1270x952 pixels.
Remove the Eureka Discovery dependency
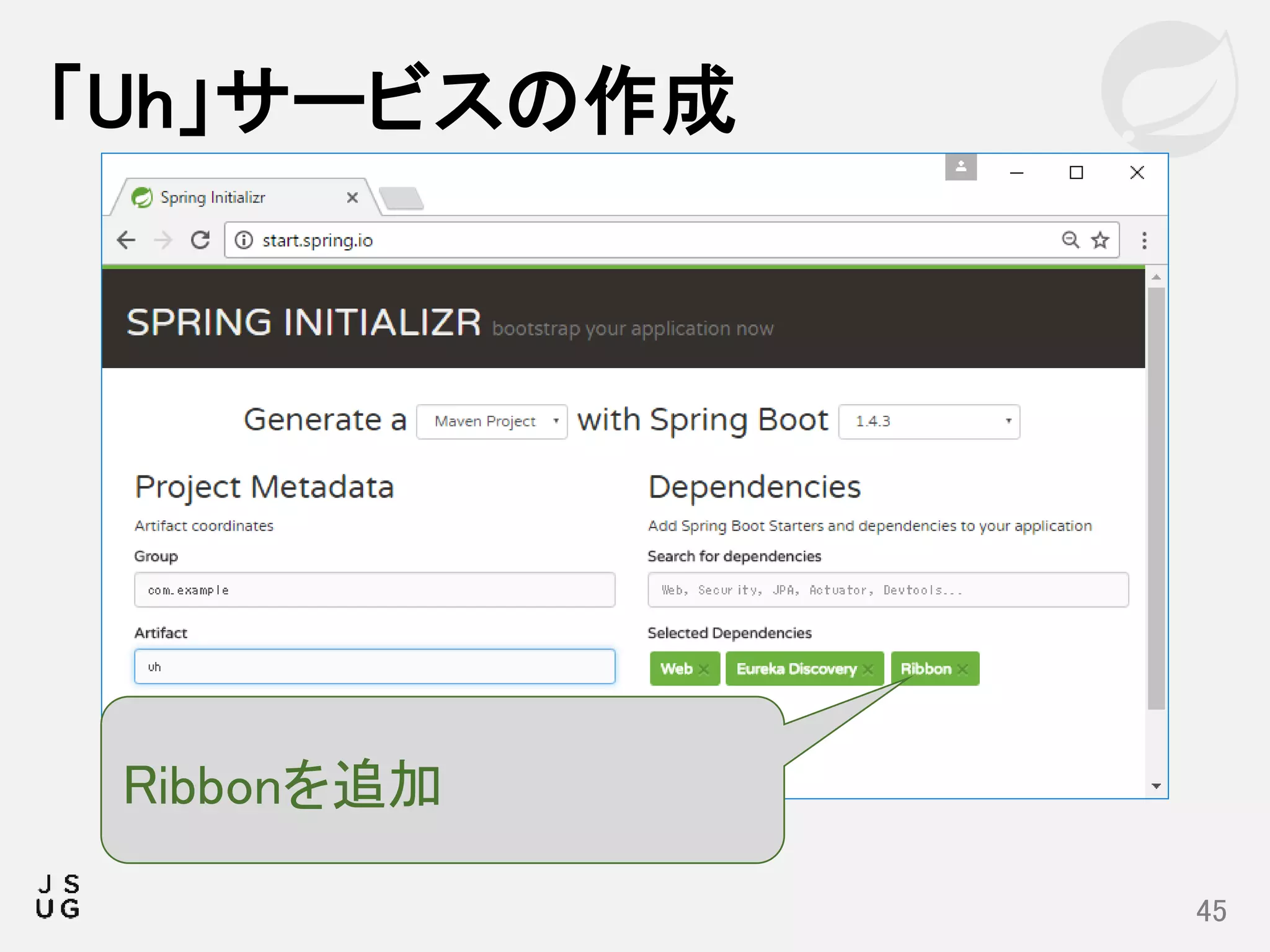pyautogui.click(x=868, y=669)
